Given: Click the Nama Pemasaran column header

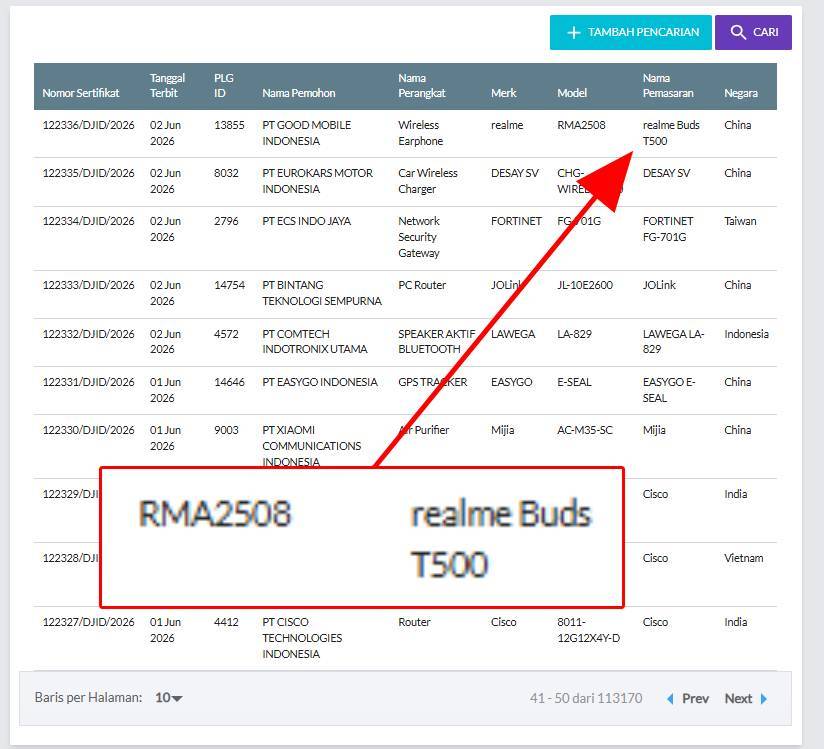Looking at the screenshot, I should 668,86.
